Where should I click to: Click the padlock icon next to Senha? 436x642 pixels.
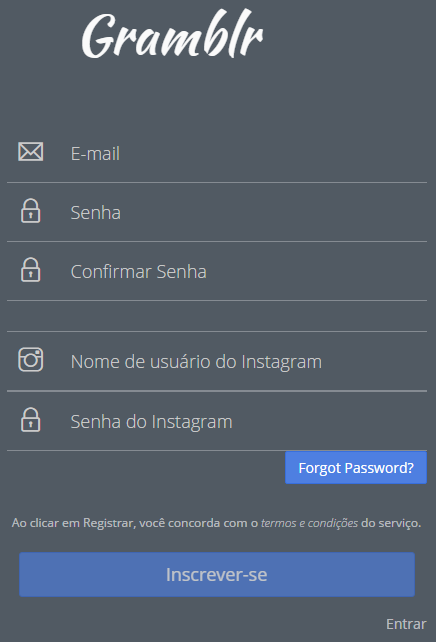coord(31,211)
